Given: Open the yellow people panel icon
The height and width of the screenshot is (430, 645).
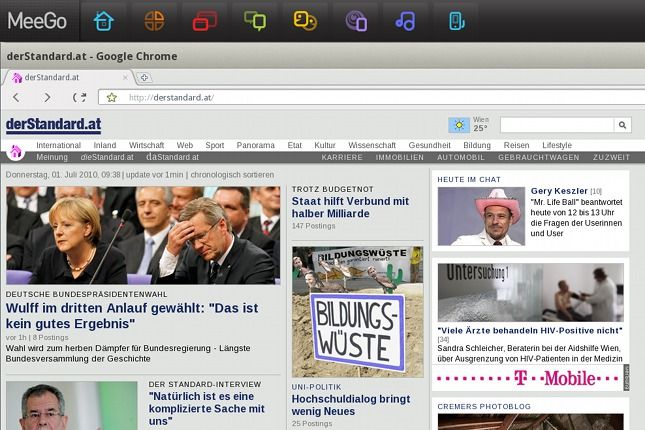Looking at the screenshot, I should (305, 21).
